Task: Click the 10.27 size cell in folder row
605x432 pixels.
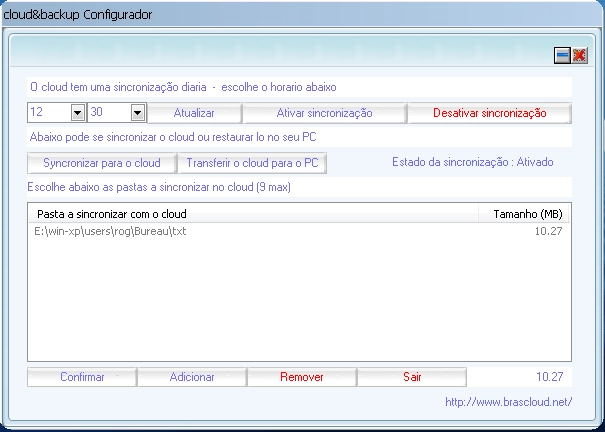Action: pyautogui.click(x=548, y=231)
